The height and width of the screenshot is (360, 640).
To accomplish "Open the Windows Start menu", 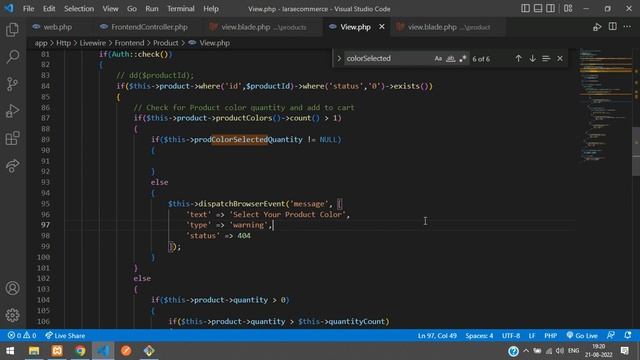I will [10, 351].
